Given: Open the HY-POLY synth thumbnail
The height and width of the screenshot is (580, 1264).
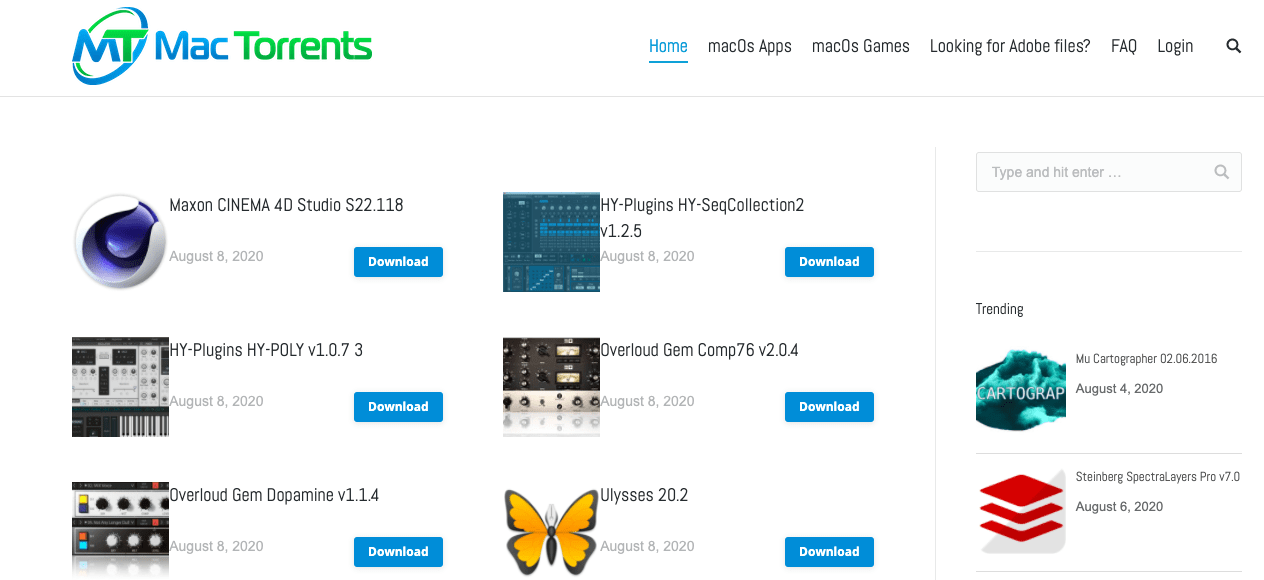Looking at the screenshot, I should [x=120, y=386].
